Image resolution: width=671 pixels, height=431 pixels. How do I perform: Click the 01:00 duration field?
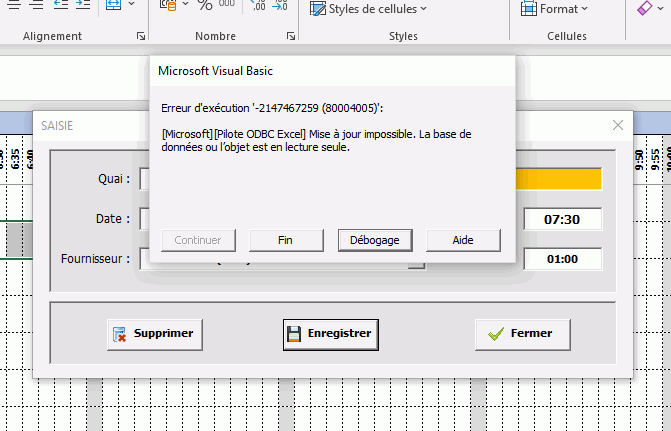pos(562,259)
